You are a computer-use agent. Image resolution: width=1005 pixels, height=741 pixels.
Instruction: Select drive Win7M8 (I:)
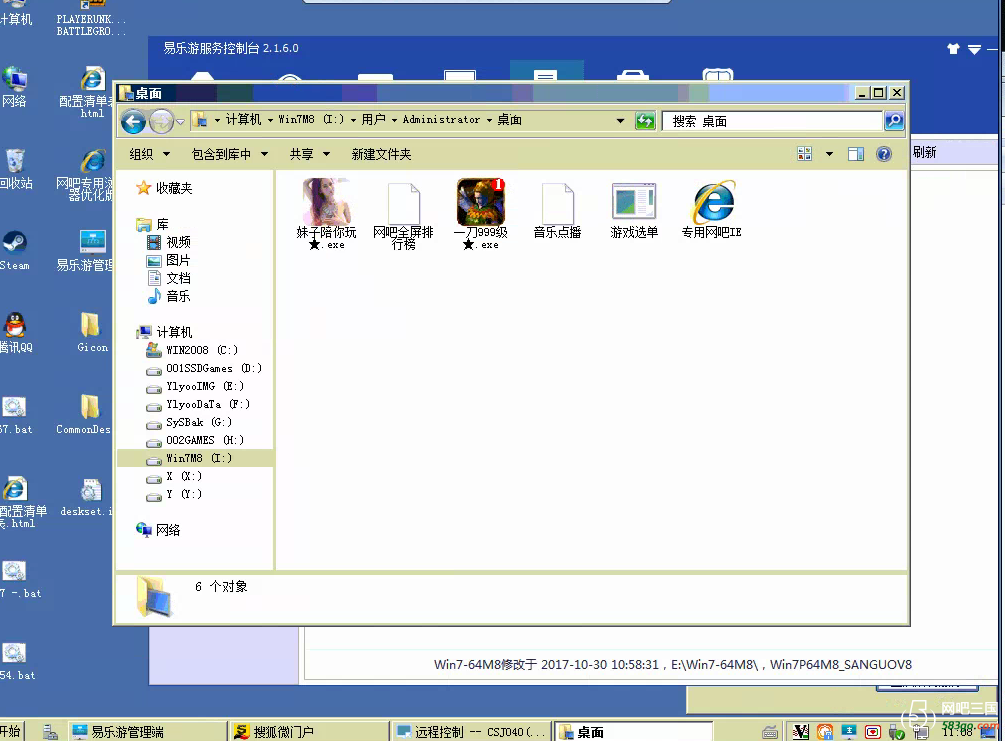pyautogui.click(x=196, y=458)
